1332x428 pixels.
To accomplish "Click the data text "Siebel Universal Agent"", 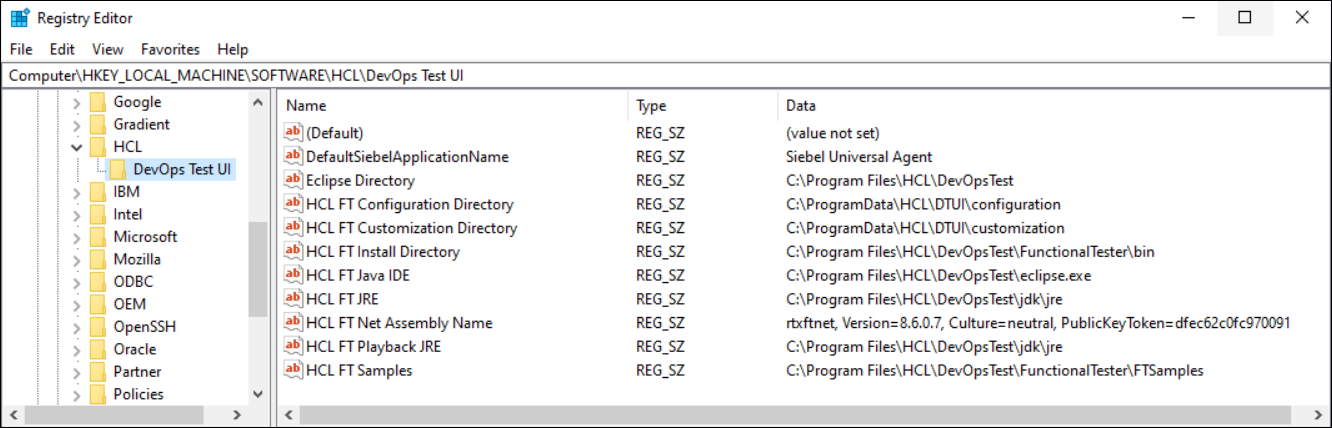I will [859, 156].
